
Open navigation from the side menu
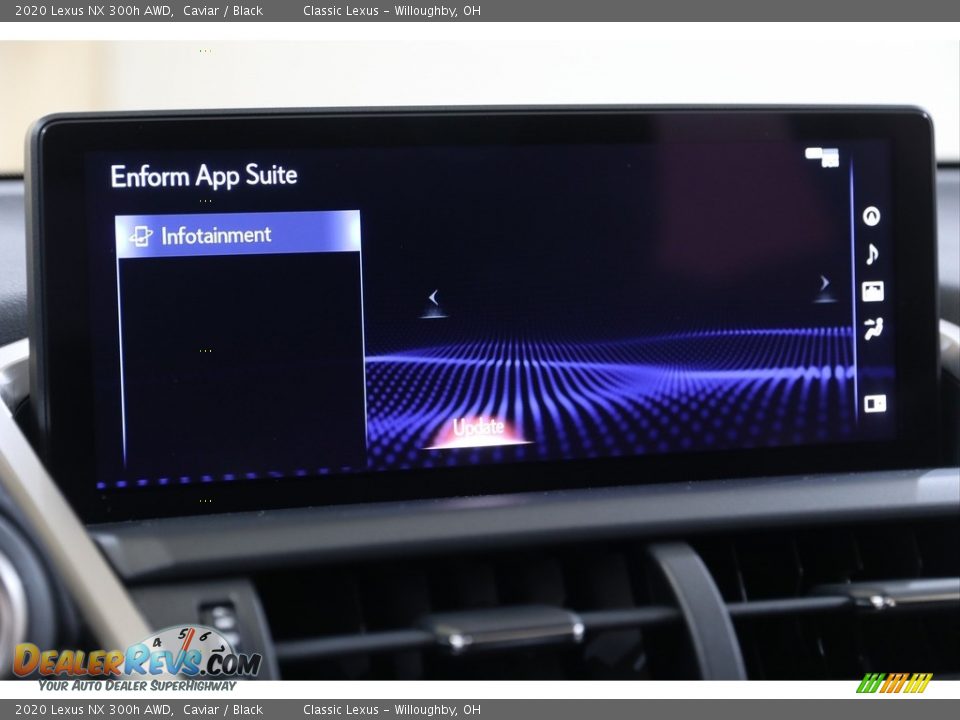871,216
